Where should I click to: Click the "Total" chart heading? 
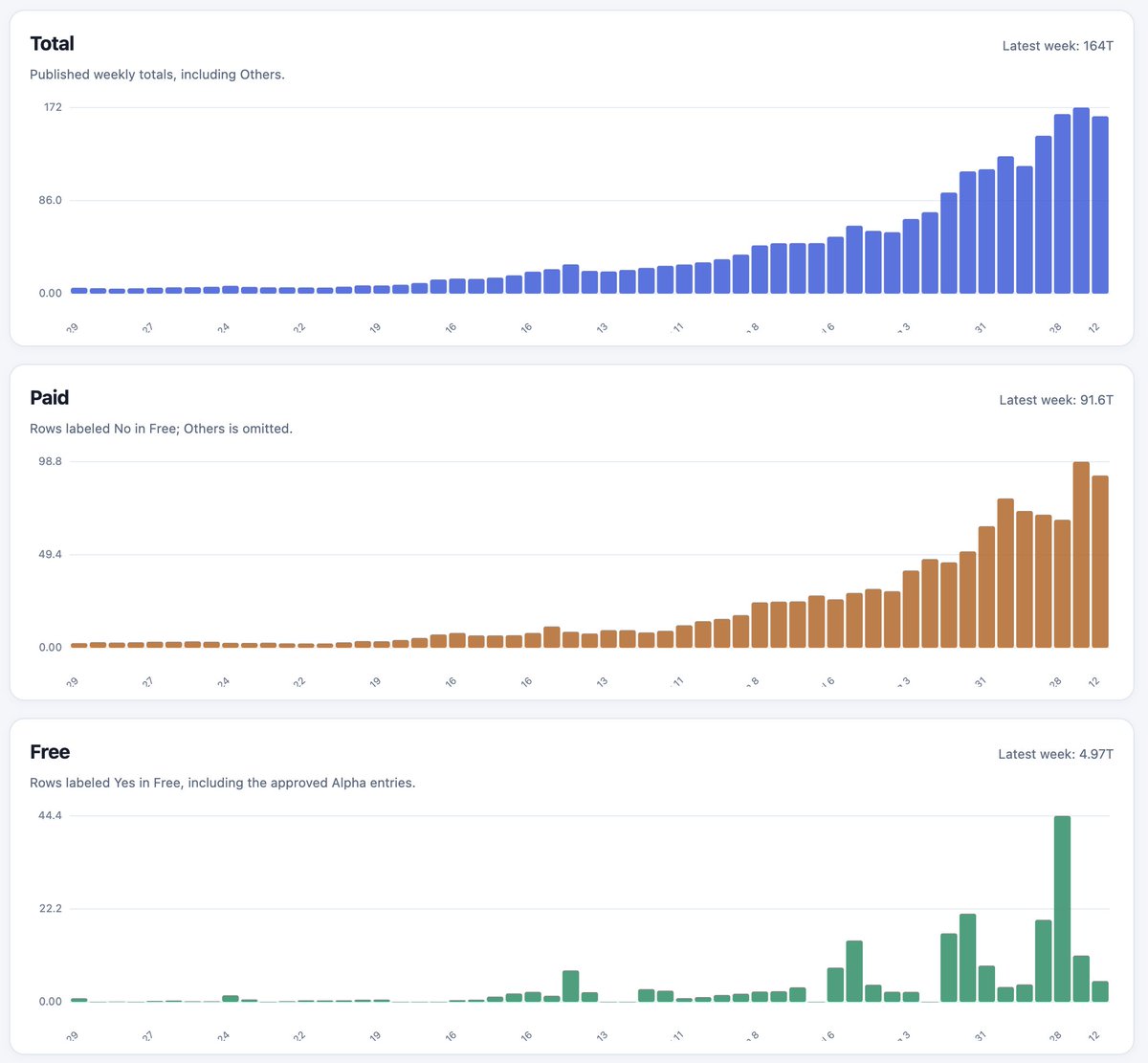52,44
